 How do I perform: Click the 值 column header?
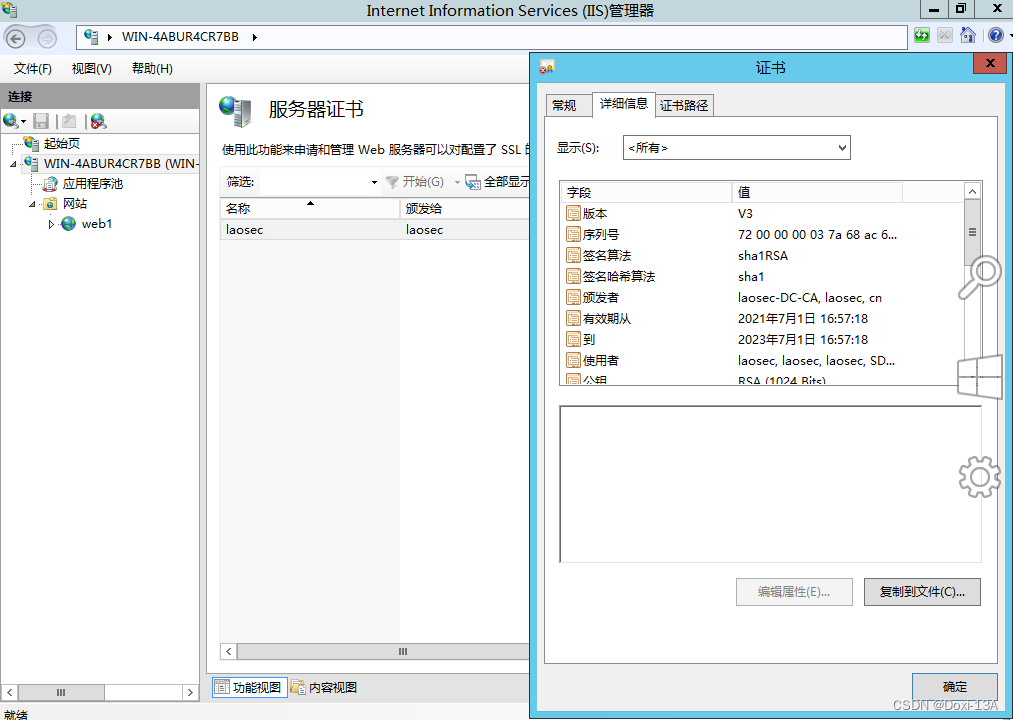click(817, 192)
